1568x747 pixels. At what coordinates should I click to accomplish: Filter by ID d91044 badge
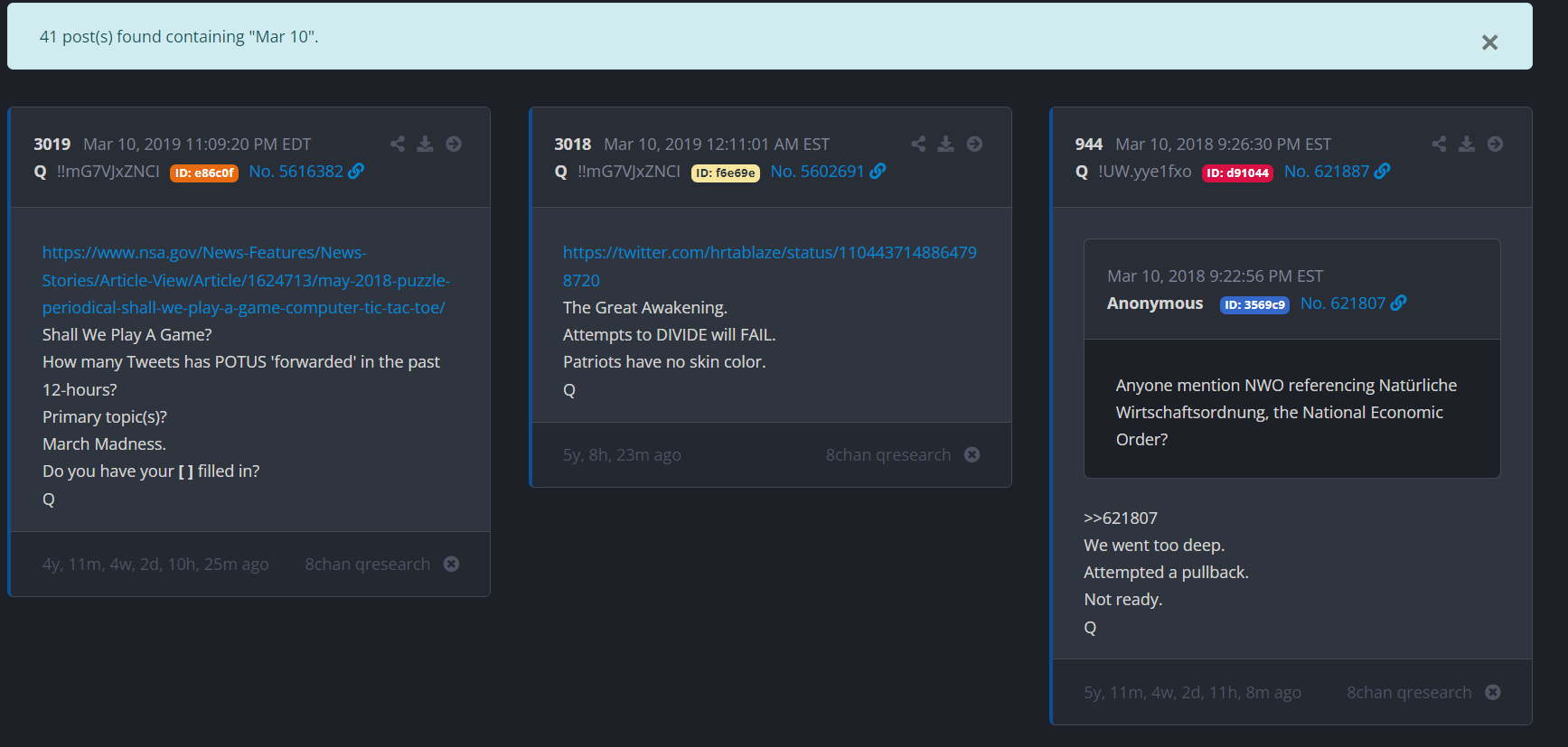coord(1237,173)
